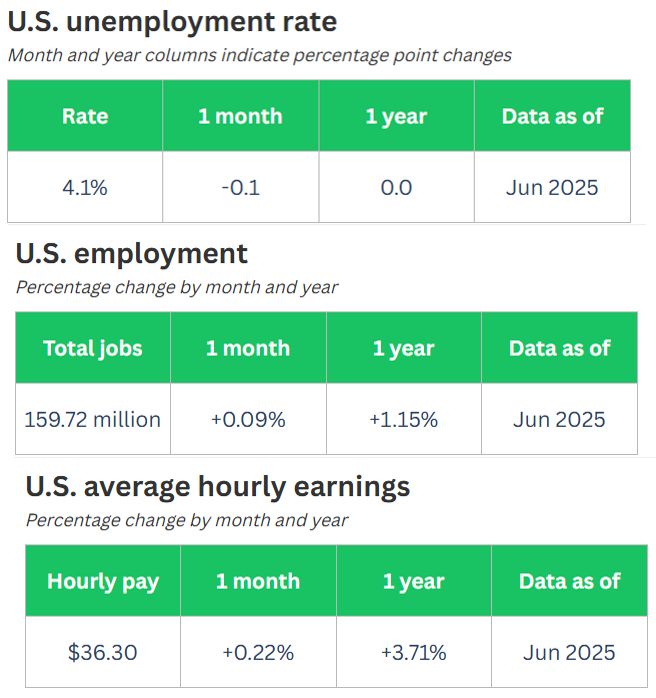Click Jun 2025 in the employment table
The image size is (656, 698).
coord(559,419)
